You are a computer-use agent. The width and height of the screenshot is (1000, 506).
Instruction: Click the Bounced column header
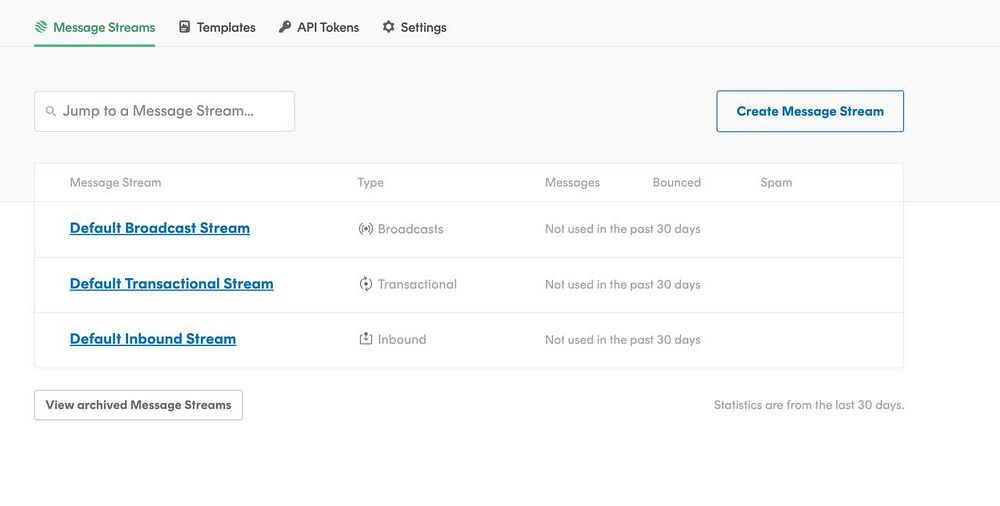tap(677, 183)
